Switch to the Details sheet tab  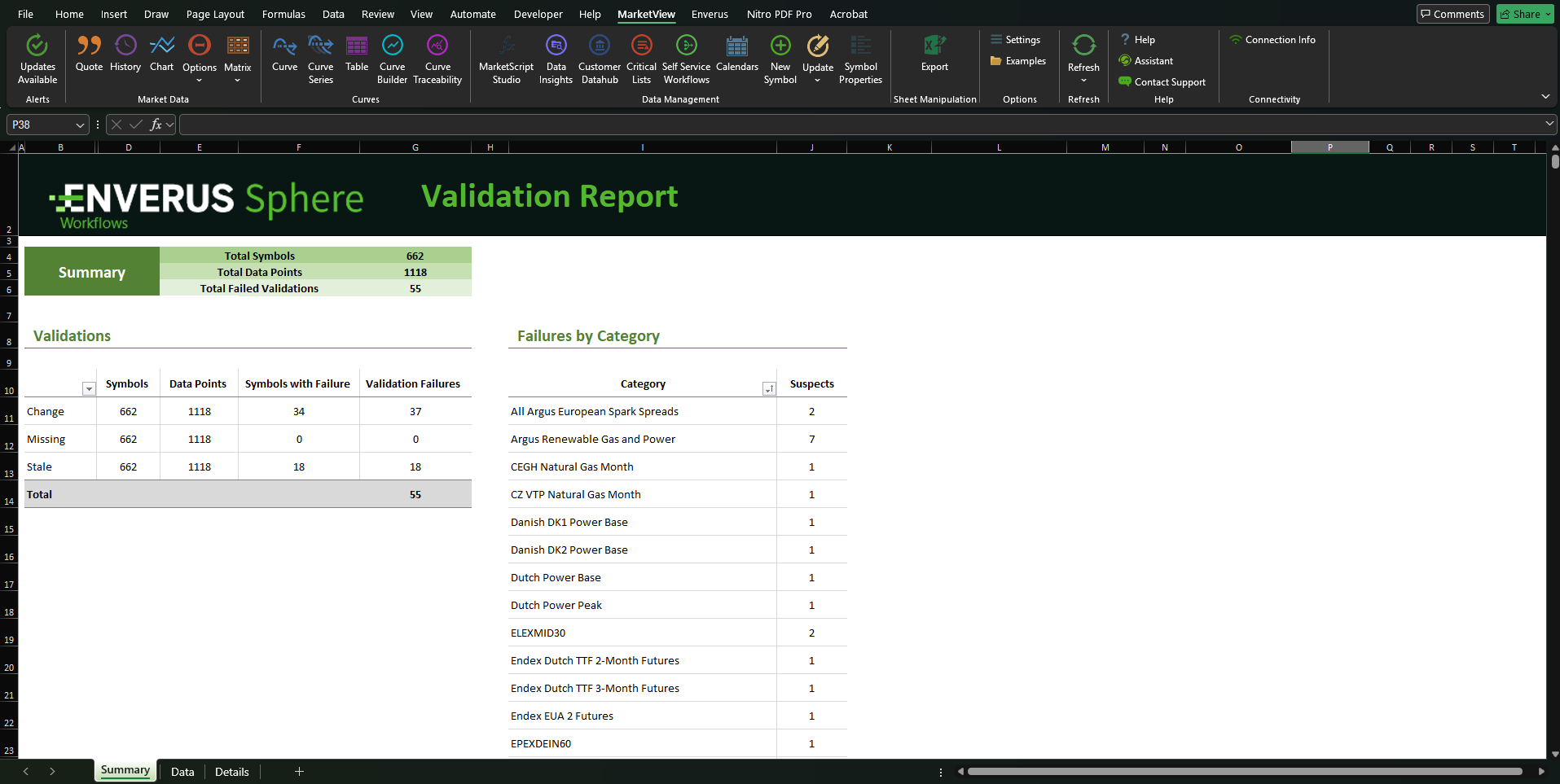[232, 772]
